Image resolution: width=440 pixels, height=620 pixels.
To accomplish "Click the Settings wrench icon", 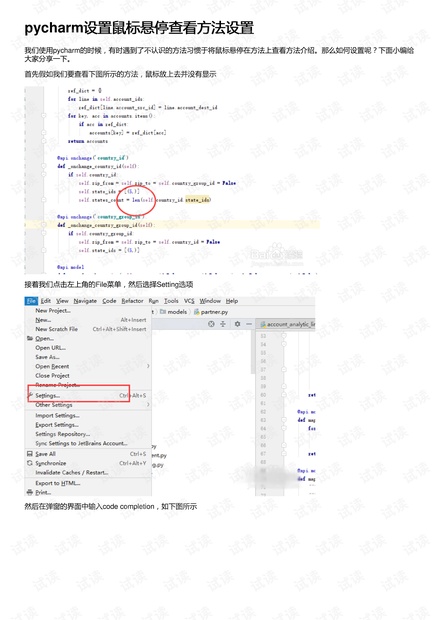I will (x=30, y=395).
